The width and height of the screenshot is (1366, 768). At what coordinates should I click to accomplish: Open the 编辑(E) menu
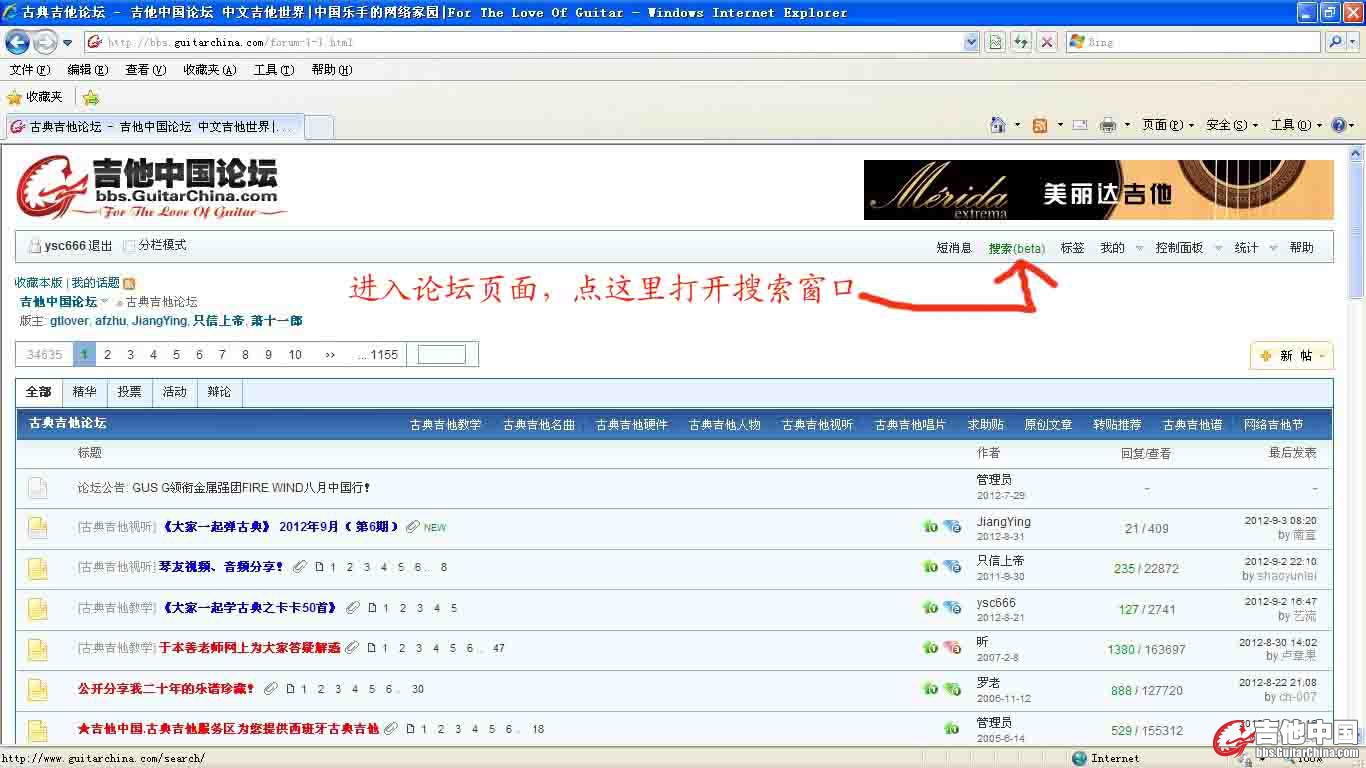point(88,70)
